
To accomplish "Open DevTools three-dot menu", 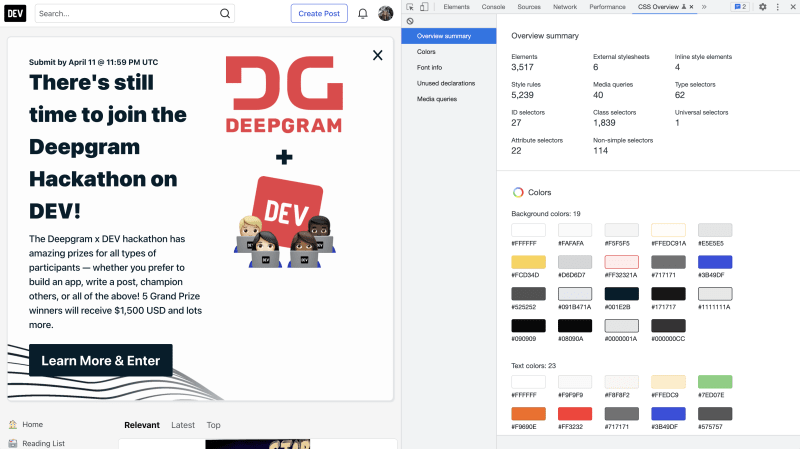I will [x=778, y=7].
